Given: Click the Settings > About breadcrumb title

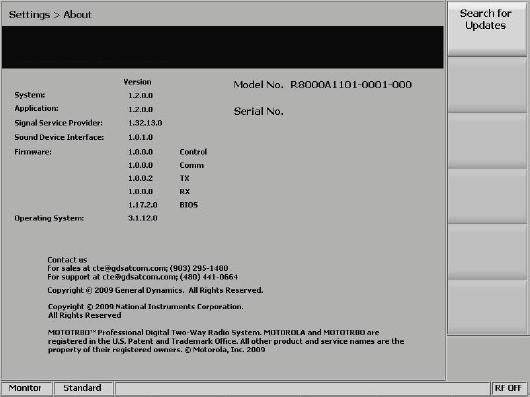Looking at the screenshot, I should coord(50,15).
